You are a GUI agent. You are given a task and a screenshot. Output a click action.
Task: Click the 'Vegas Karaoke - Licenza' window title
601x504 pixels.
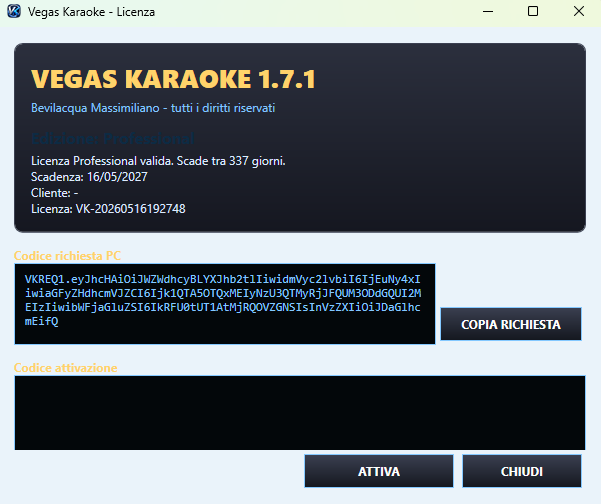91,12
